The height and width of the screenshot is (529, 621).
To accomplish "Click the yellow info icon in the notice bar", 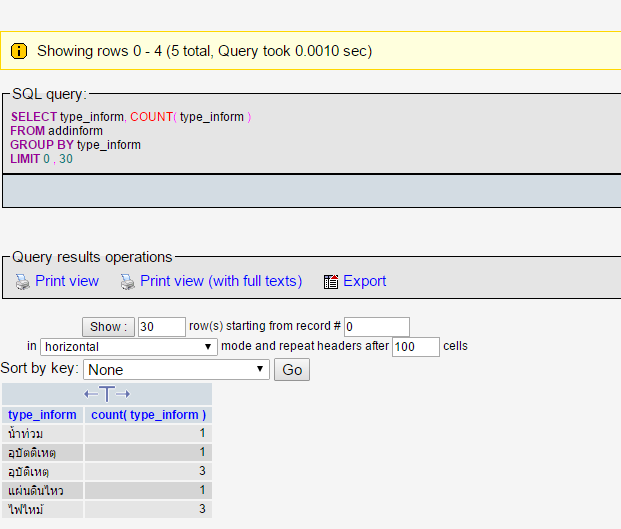I will [x=19, y=51].
